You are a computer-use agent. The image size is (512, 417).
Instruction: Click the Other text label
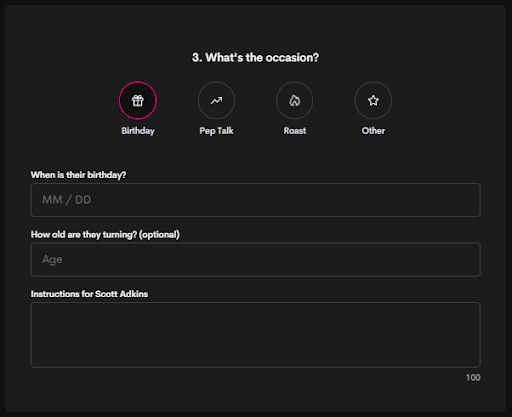[x=373, y=131]
